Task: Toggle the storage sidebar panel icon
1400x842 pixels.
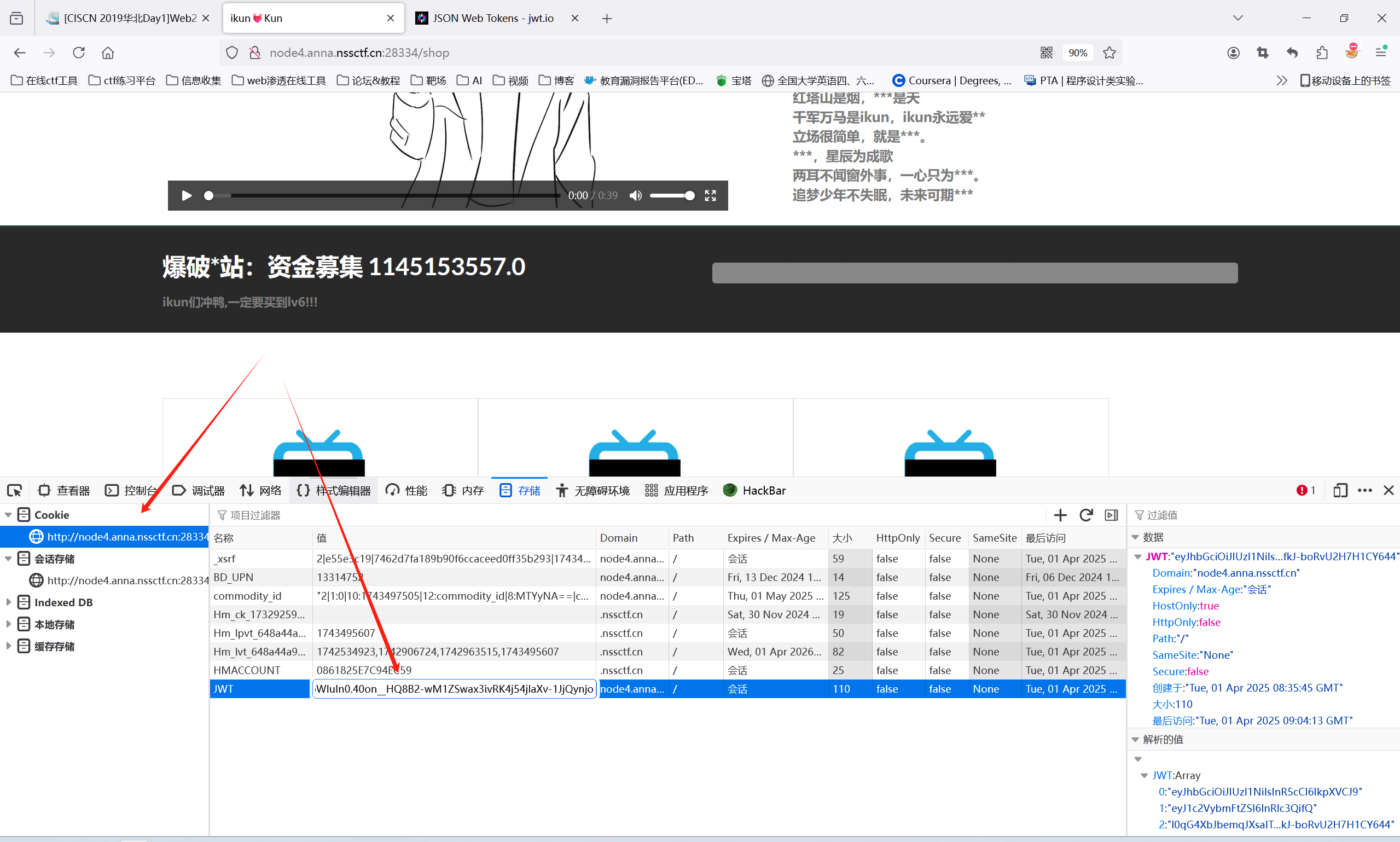Action: click(1111, 515)
